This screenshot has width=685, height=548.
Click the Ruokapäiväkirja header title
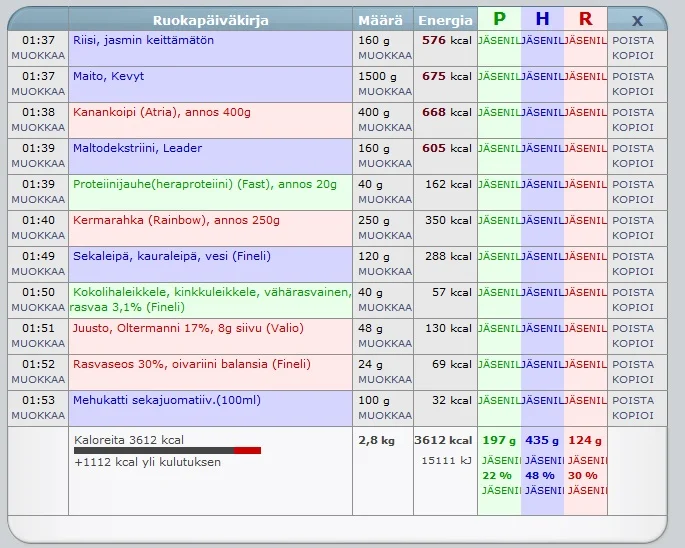210,20
